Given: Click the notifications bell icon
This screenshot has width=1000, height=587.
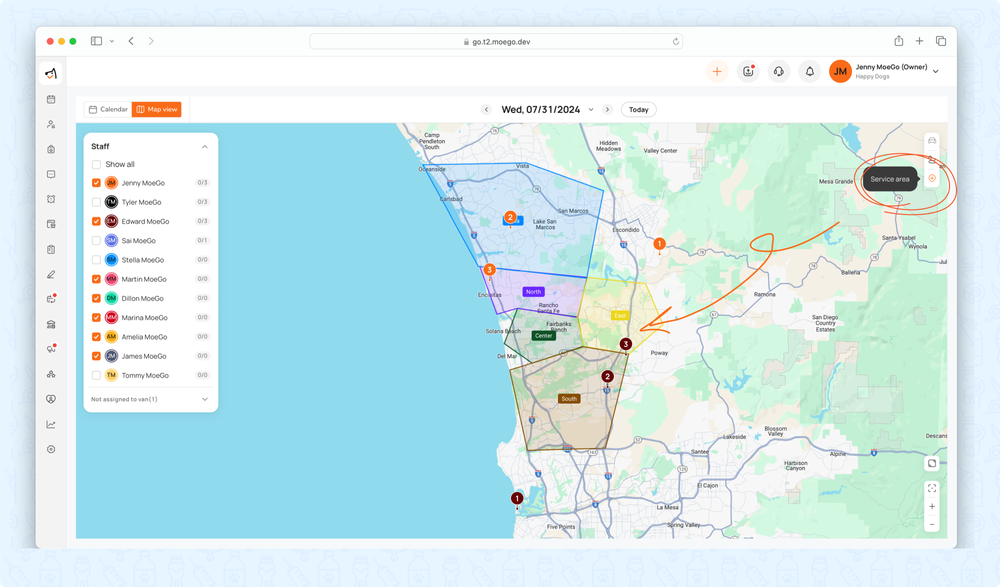Looking at the screenshot, I should 810,71.
